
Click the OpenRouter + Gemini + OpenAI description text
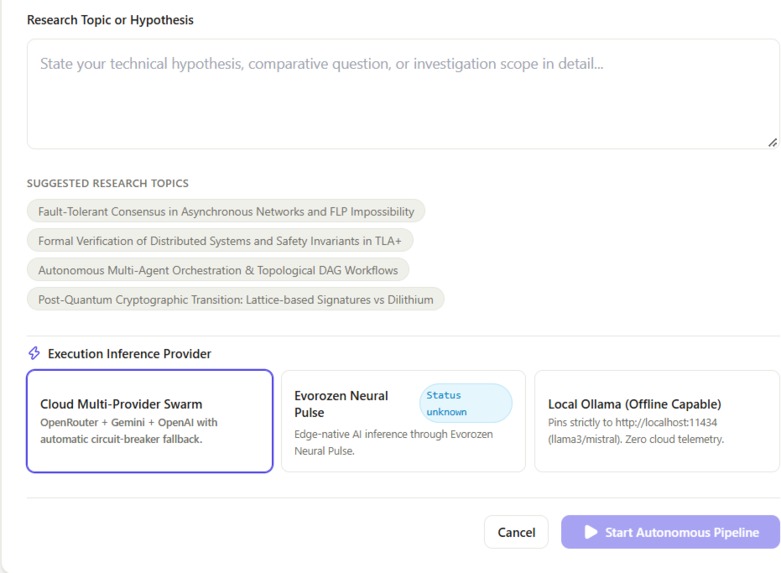(x=129, y=430)
